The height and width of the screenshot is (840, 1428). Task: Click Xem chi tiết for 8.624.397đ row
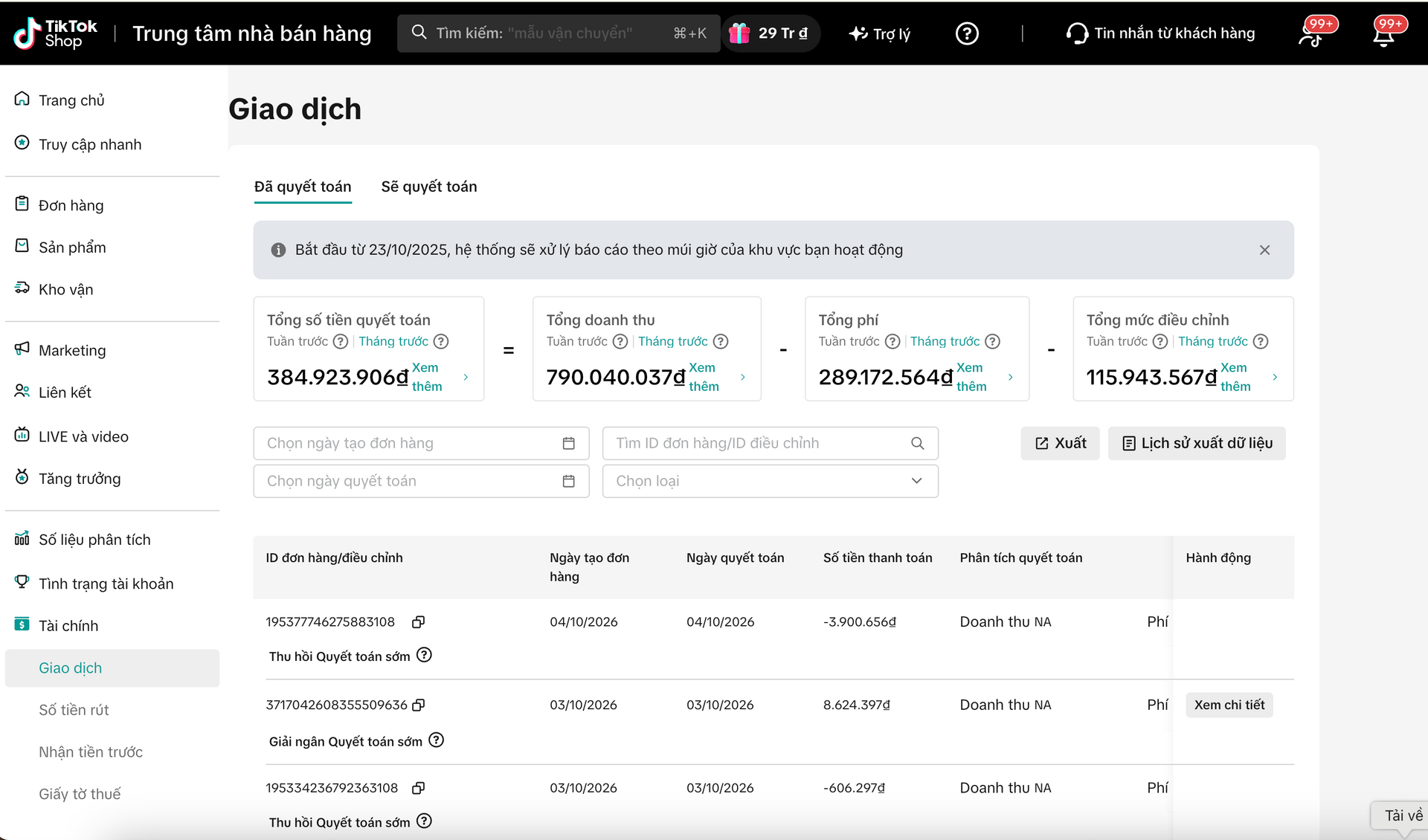click(x=1229, y=705)
